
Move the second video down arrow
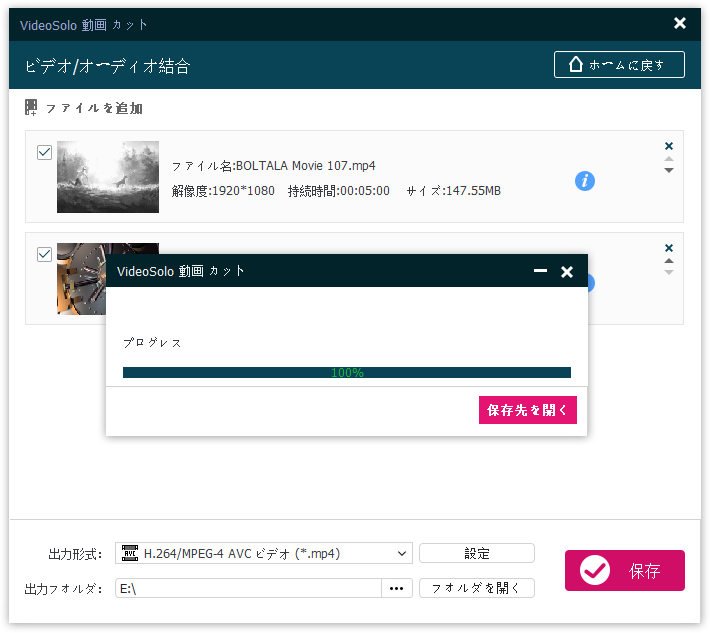click(669, 272)
